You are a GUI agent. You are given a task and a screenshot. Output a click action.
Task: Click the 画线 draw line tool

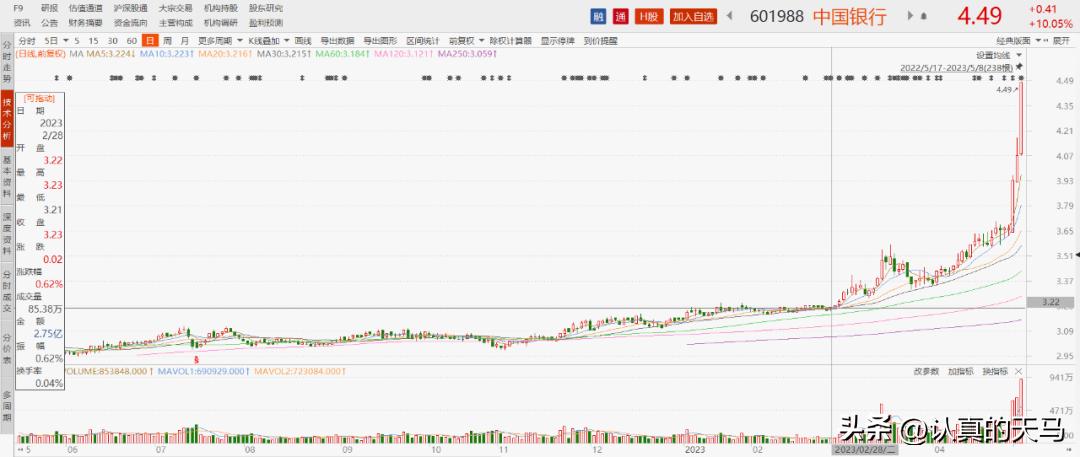pyautogui.click(x=303, y=41)
